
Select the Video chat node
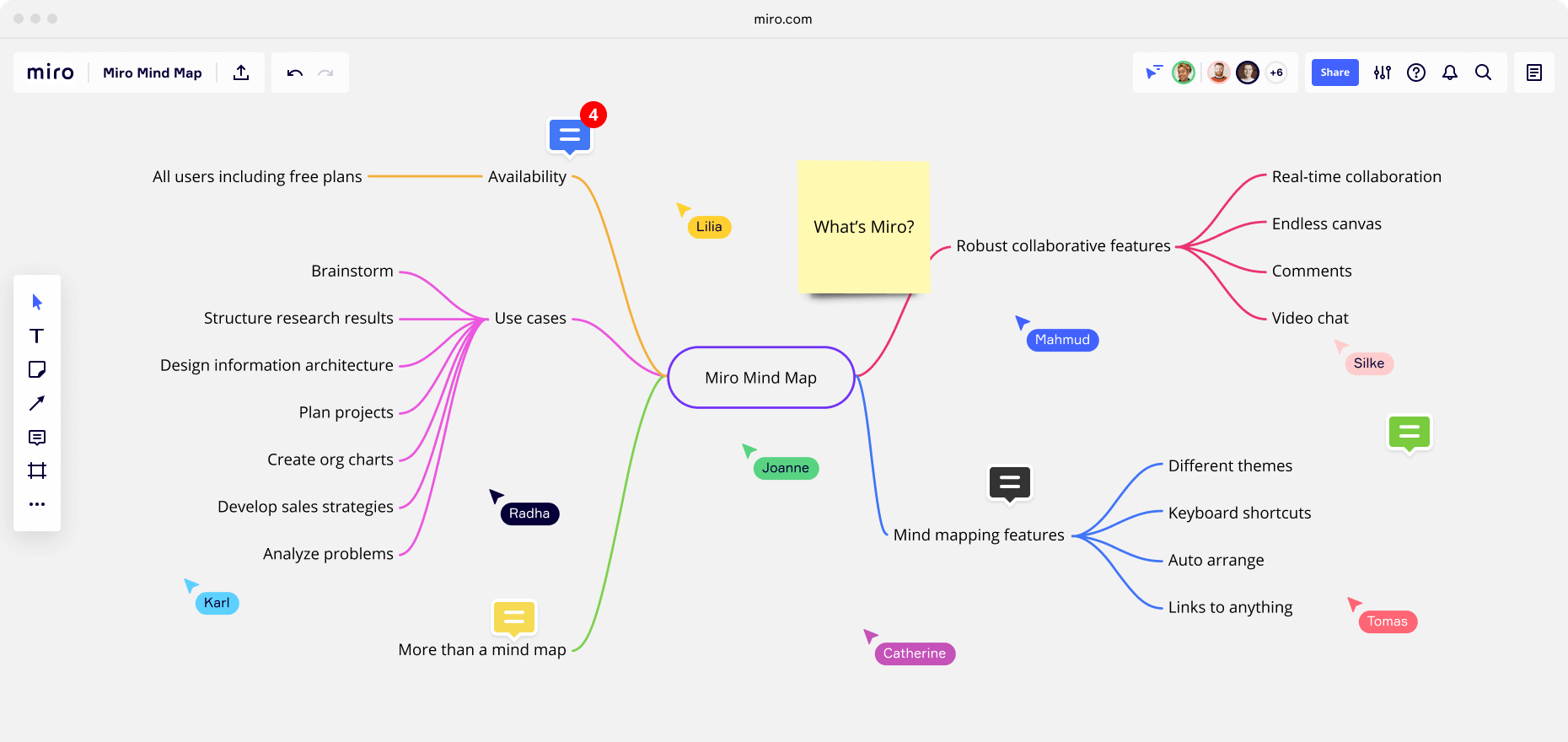click(x=1310, y=319)
